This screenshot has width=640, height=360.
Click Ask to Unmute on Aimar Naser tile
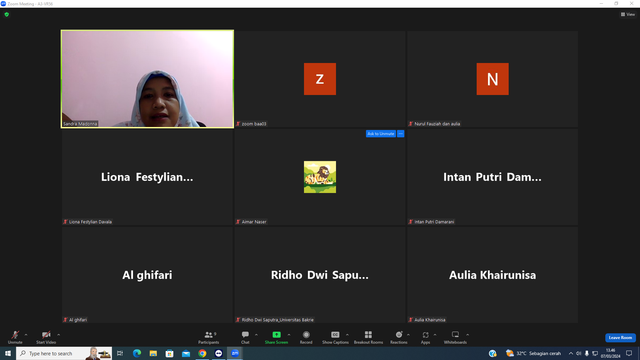pos(380,133)
